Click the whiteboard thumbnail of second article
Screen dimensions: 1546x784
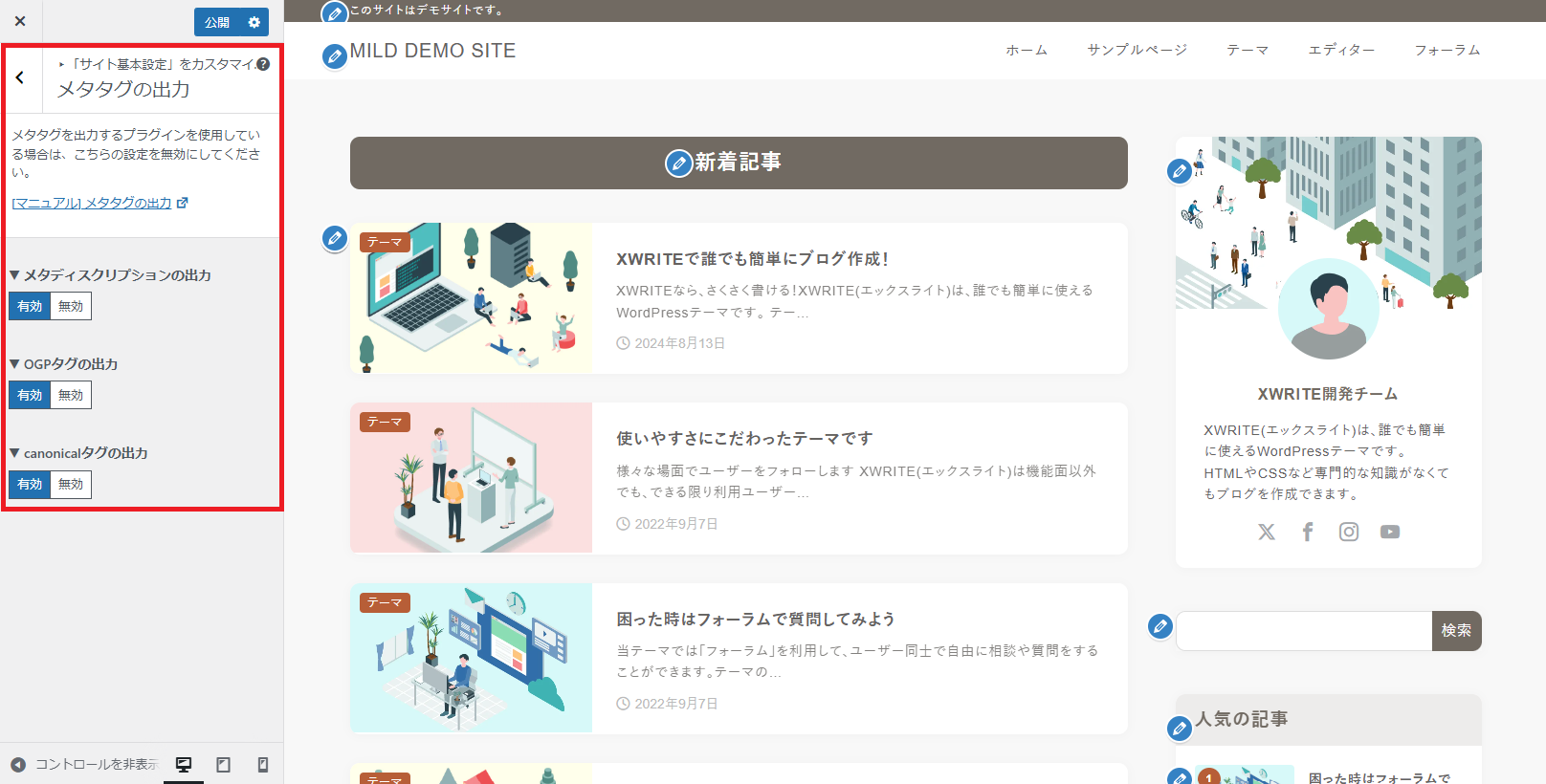tap(471, 478)
